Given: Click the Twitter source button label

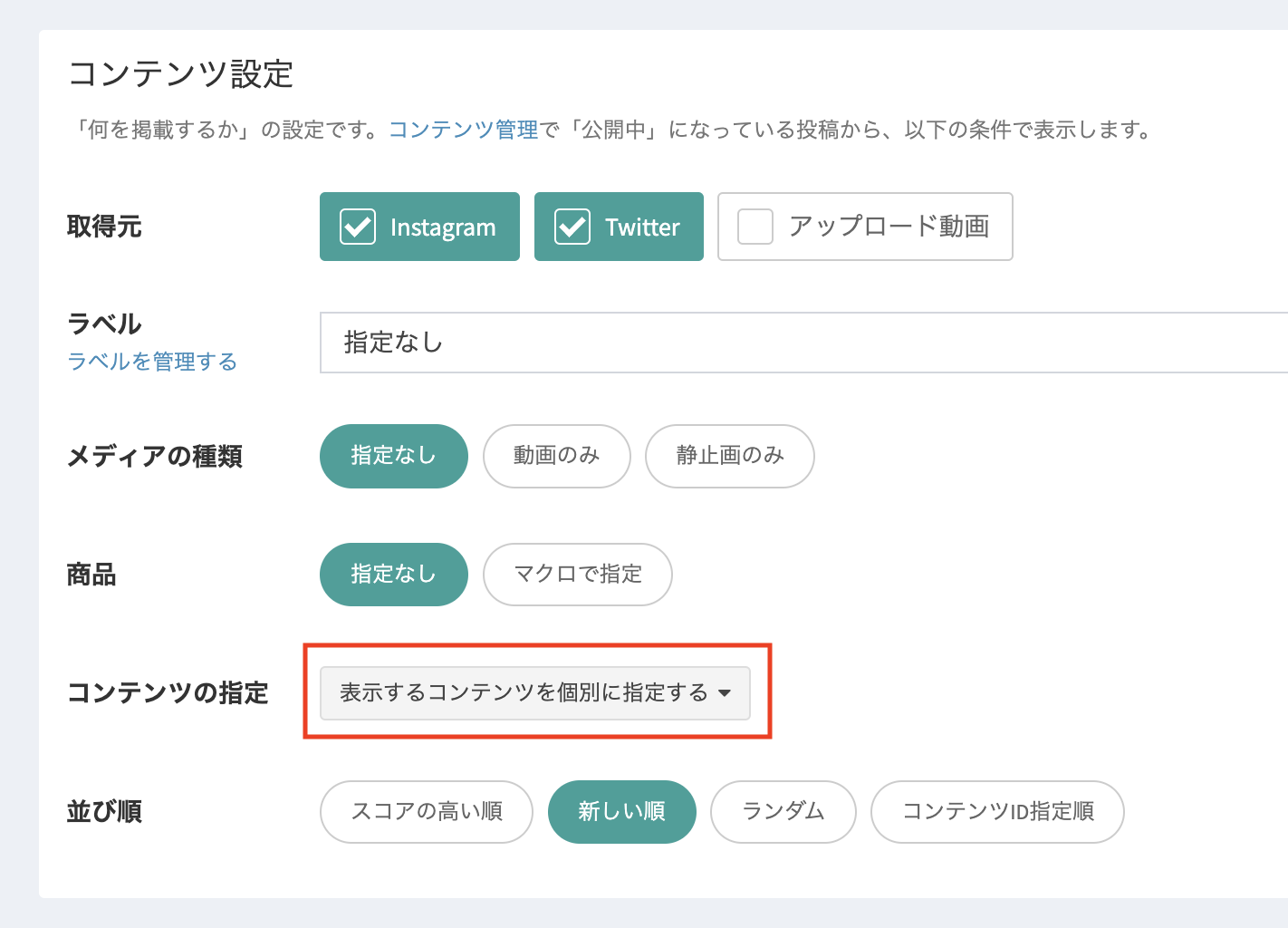Looking at the screenshot, I should pyautogui.click(x=642, y=227).
